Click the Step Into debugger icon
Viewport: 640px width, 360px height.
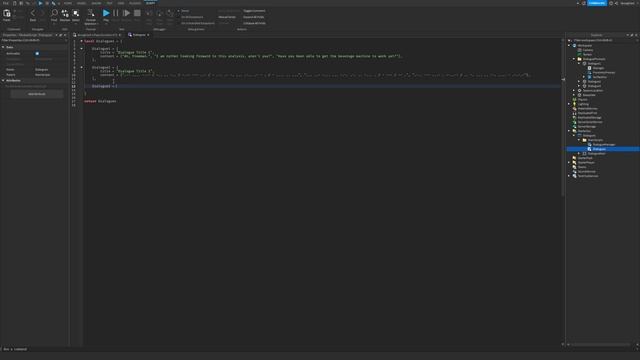tap(149, 13)
